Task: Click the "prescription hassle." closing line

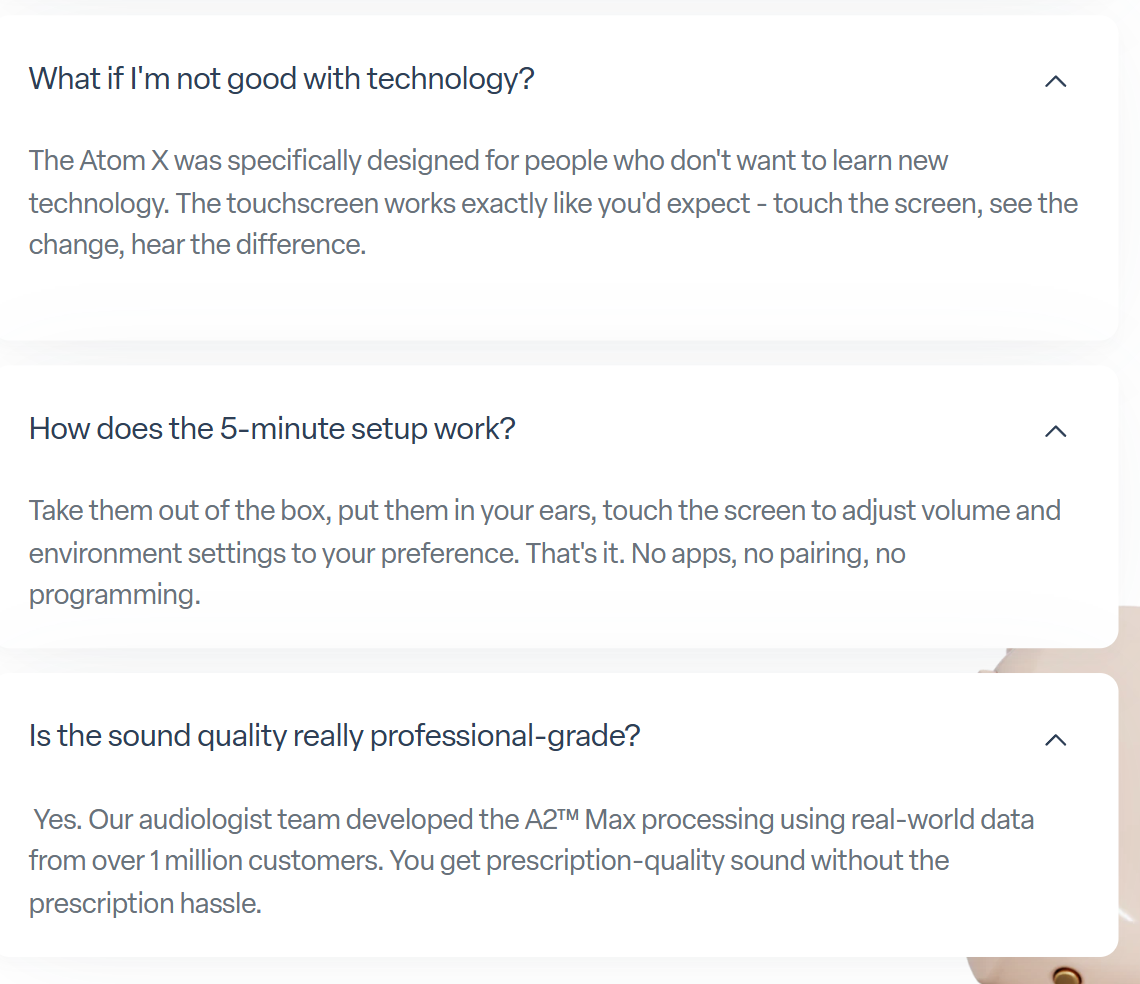Action: (144, 904)
